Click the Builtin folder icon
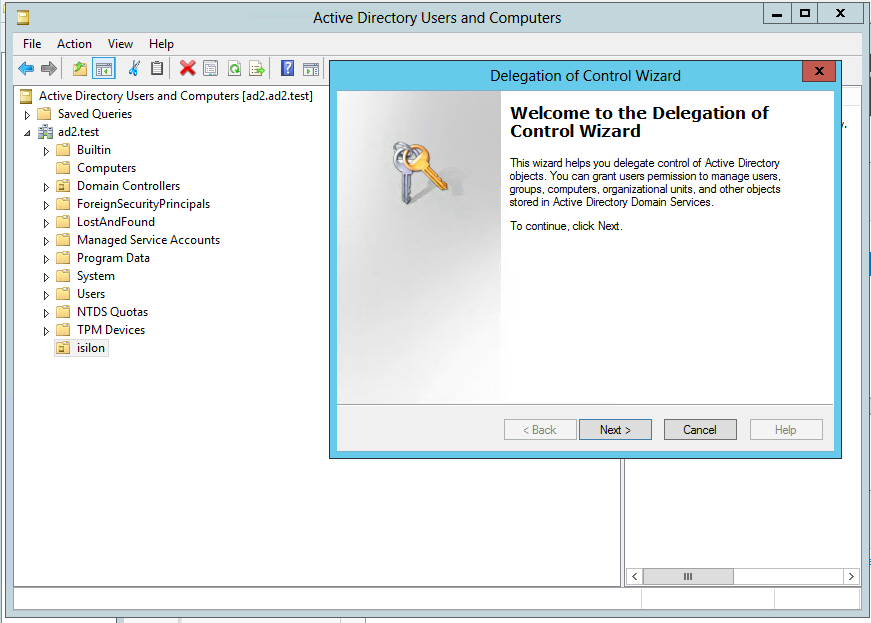 tap(63, 150)
